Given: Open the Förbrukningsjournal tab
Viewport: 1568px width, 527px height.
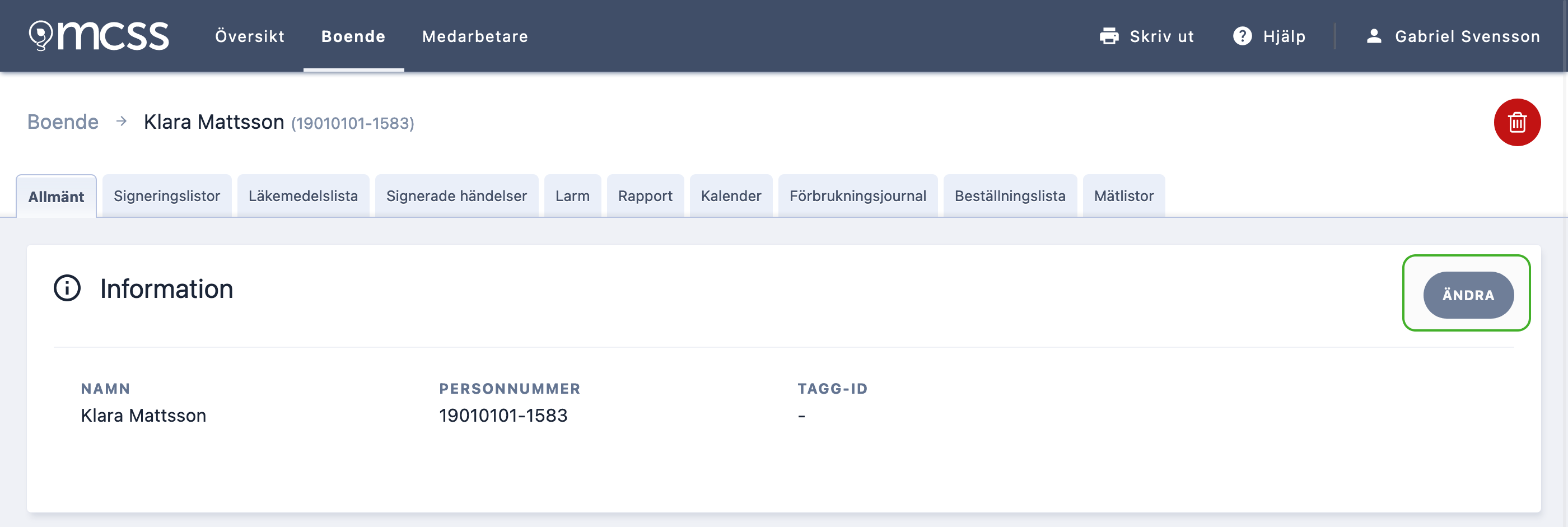Looking at the screenshot, I should [x=858, y=196].
